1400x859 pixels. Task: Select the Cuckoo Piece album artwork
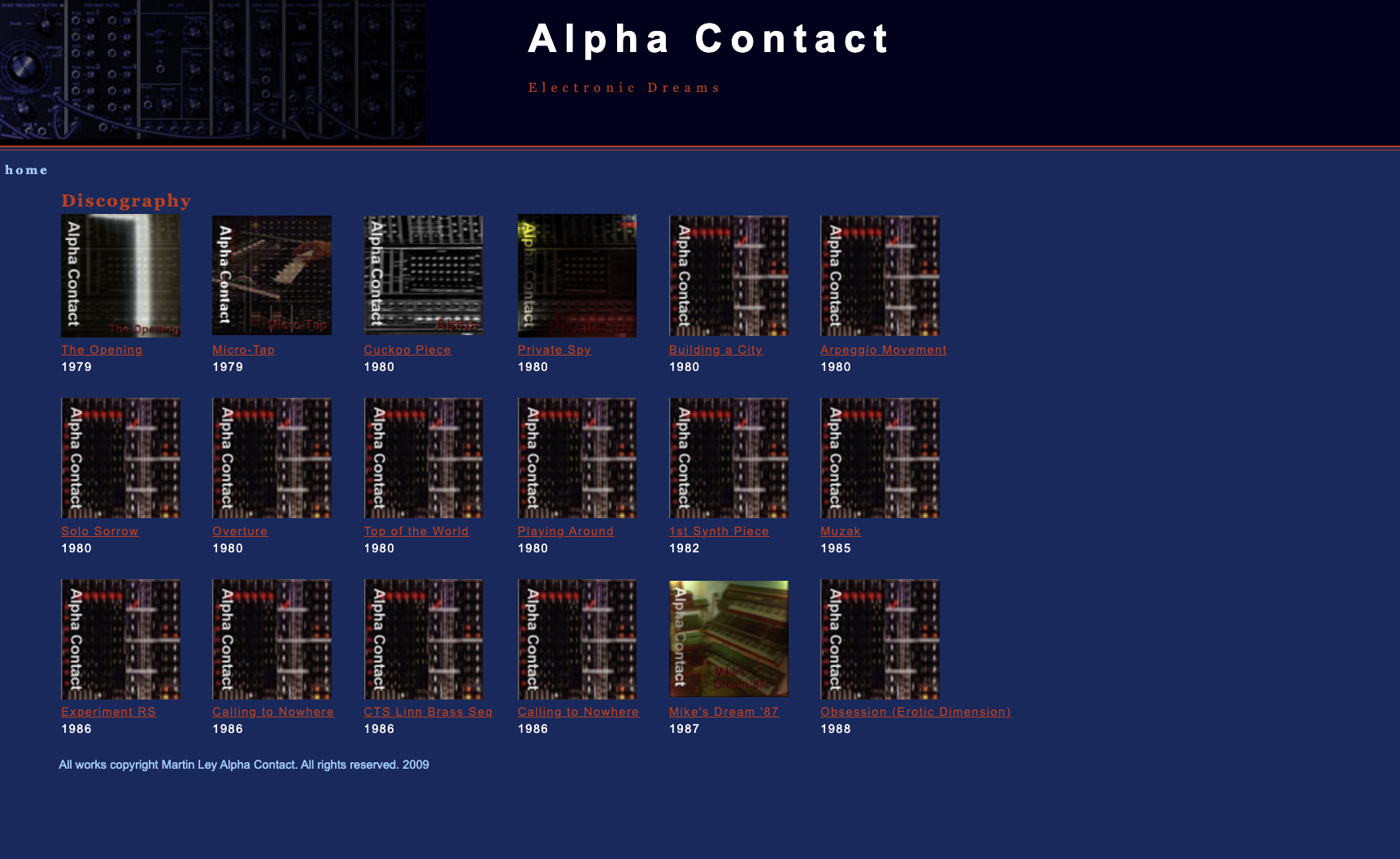tap(423, 276)
